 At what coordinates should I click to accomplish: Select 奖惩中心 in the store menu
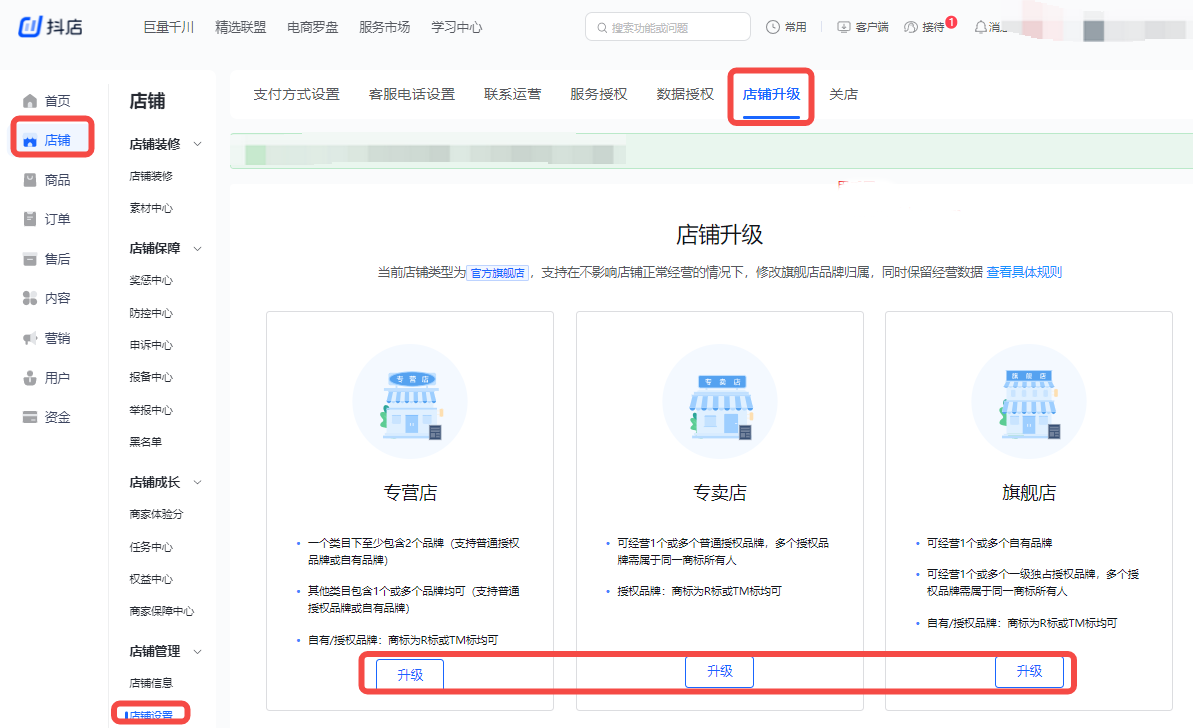[151, 281]
